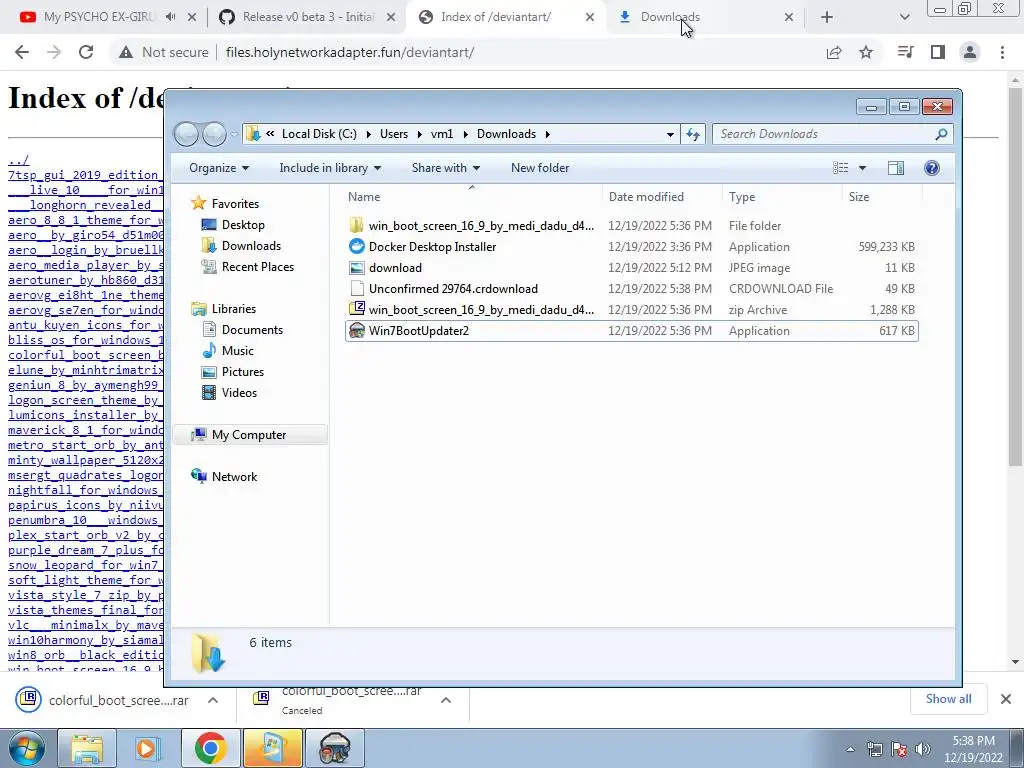Open Windows Media Player from taskbar
The width and height of the screenshot is (1024, 768).
148,748
